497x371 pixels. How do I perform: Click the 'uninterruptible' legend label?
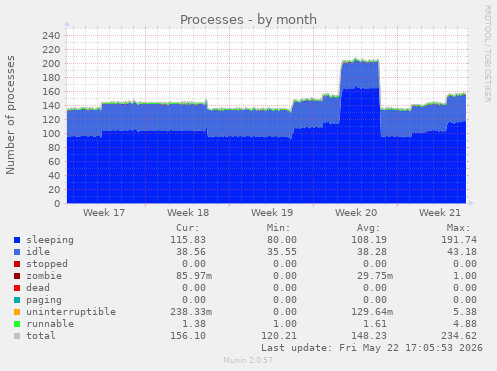[x=71, y=312]
